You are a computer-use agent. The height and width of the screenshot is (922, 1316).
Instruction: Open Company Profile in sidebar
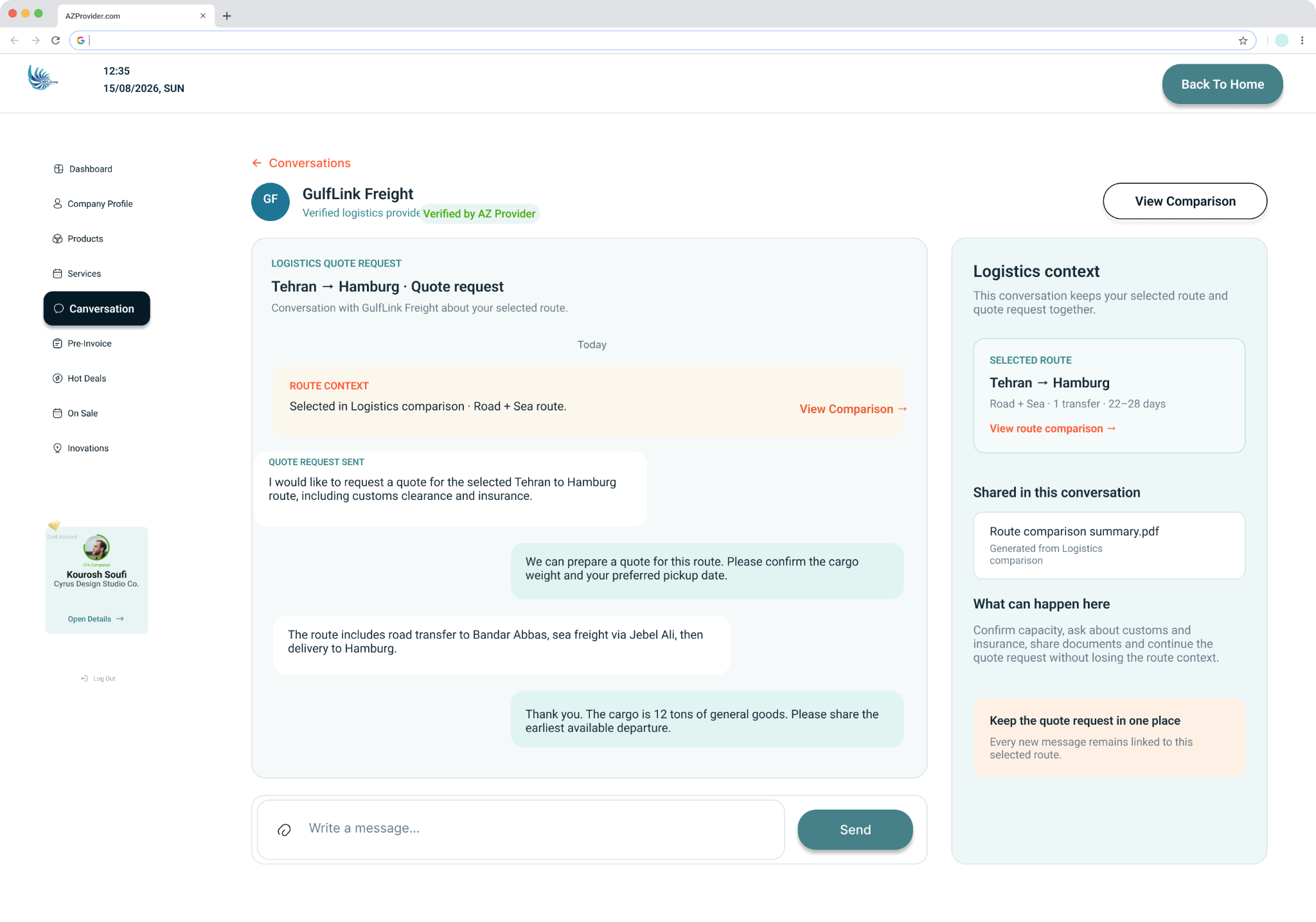tap(93, 204)
